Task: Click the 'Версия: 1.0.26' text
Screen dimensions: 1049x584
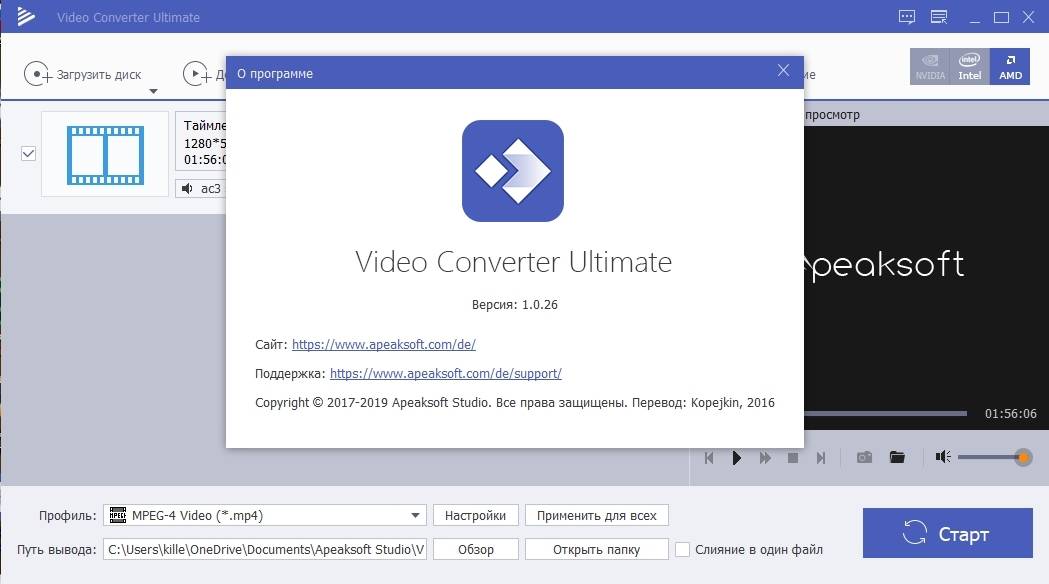Action: click(x=514, y=304)
